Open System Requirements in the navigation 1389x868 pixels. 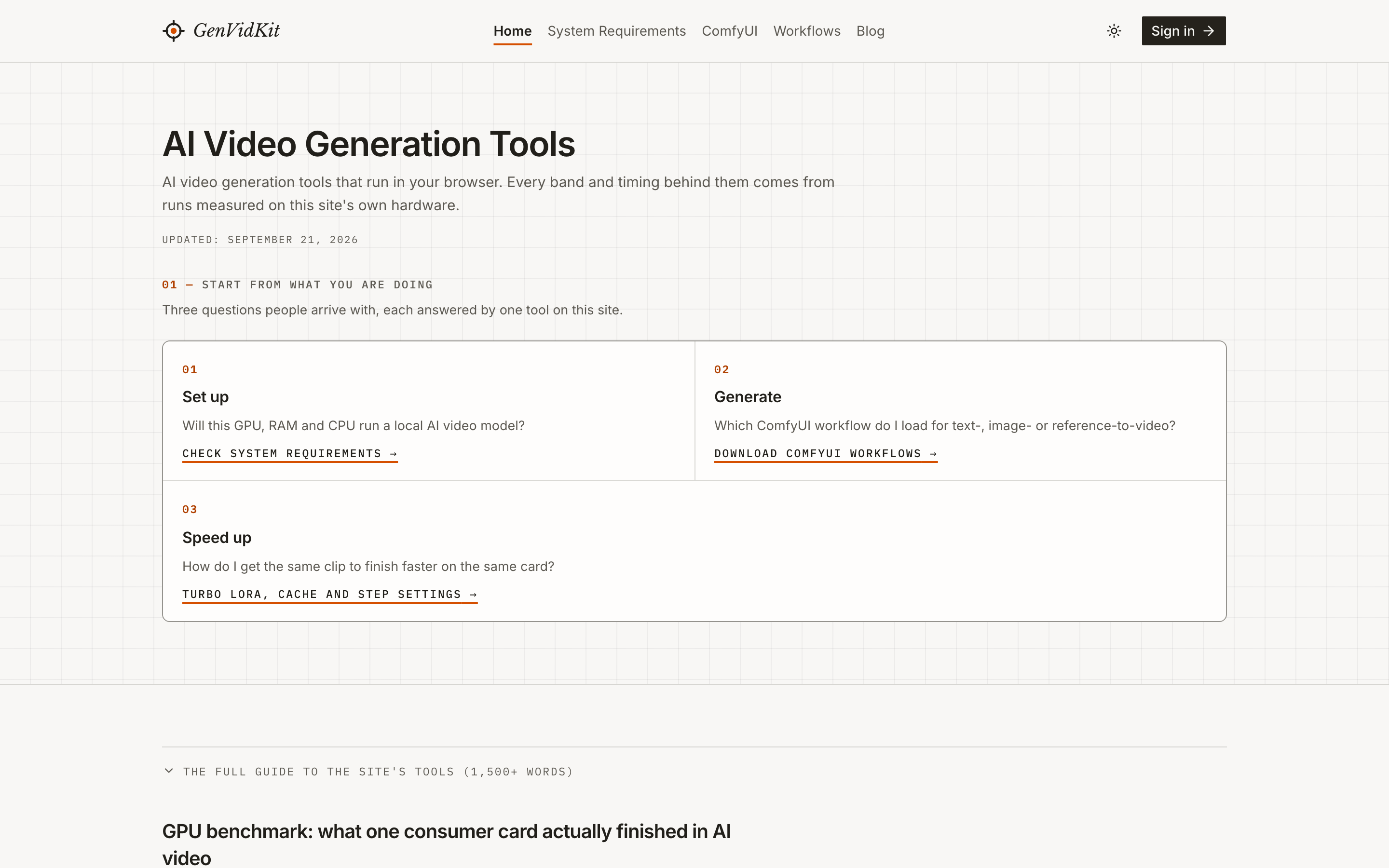click(616, 31)
